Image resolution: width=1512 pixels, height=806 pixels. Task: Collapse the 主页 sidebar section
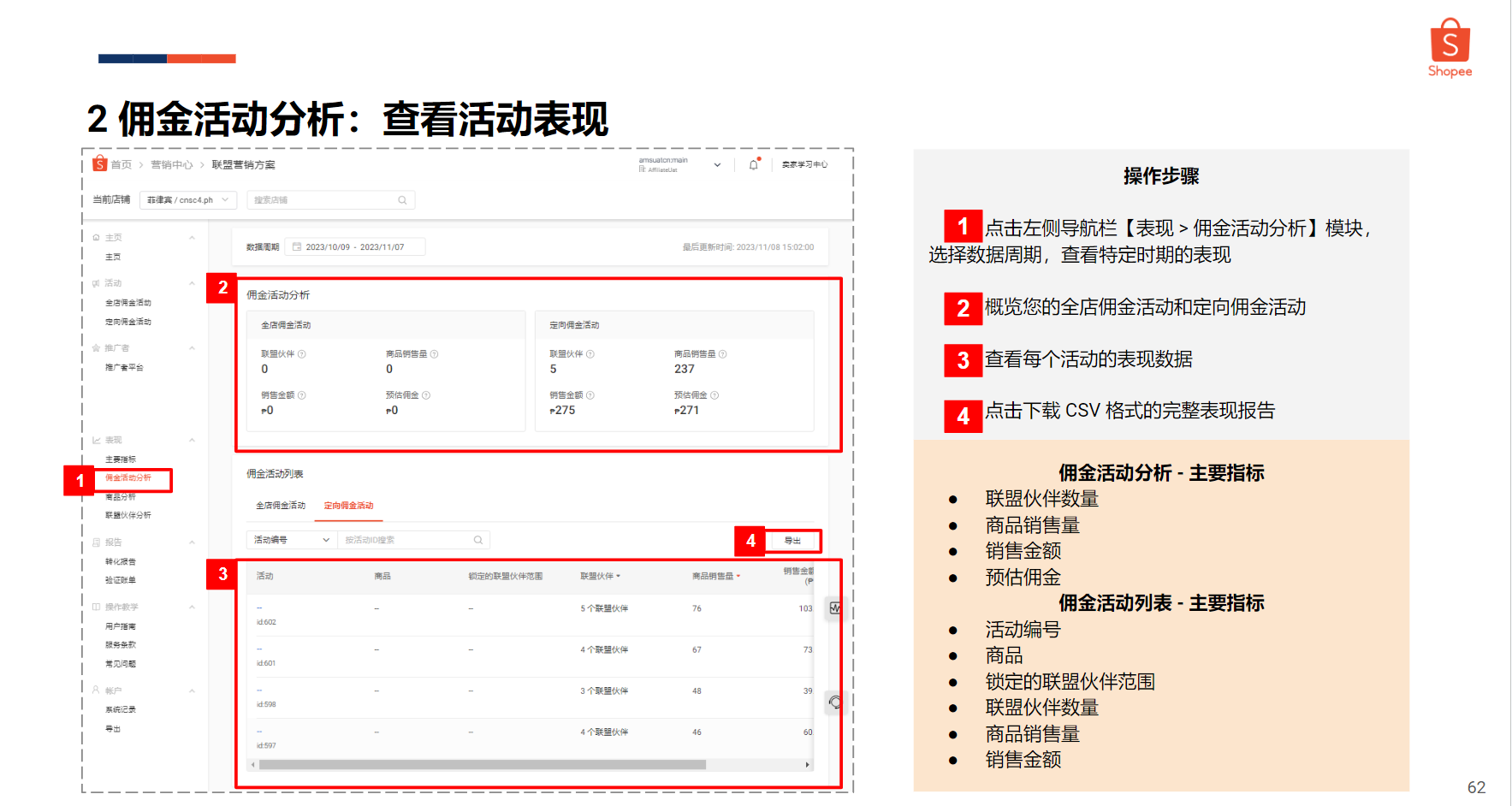click(193, 238)
